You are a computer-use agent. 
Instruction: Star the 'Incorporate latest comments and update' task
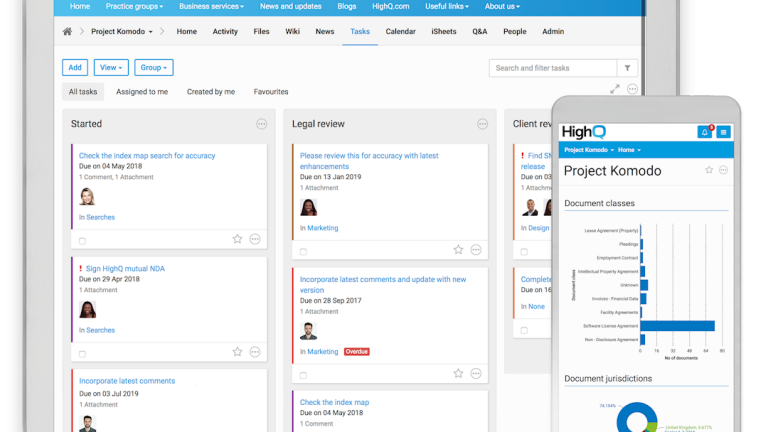[x=458, y=373]
